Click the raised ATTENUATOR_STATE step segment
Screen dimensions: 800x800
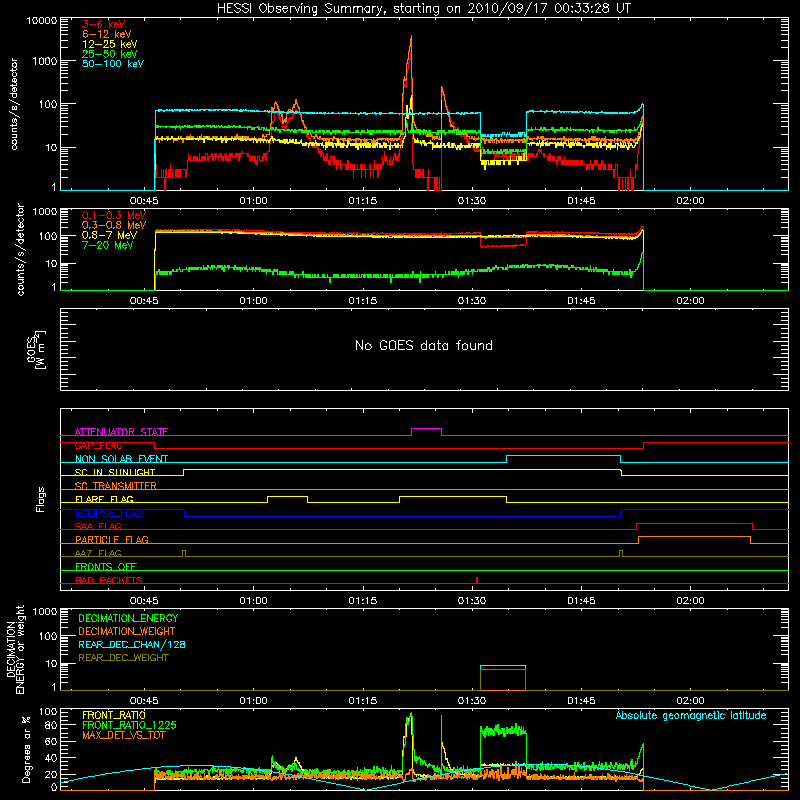[427, 429]
